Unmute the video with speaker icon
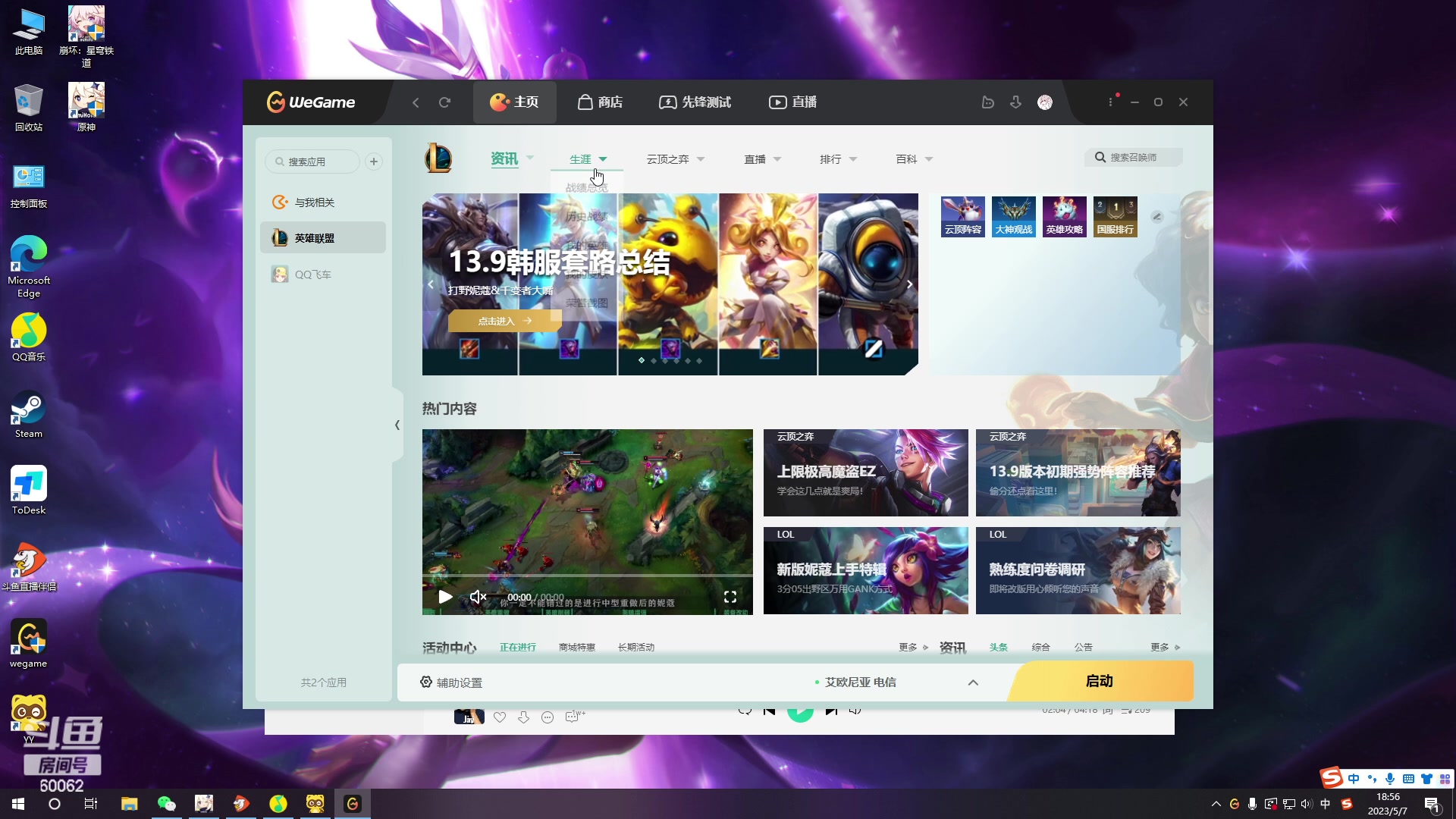 [478, 597]
